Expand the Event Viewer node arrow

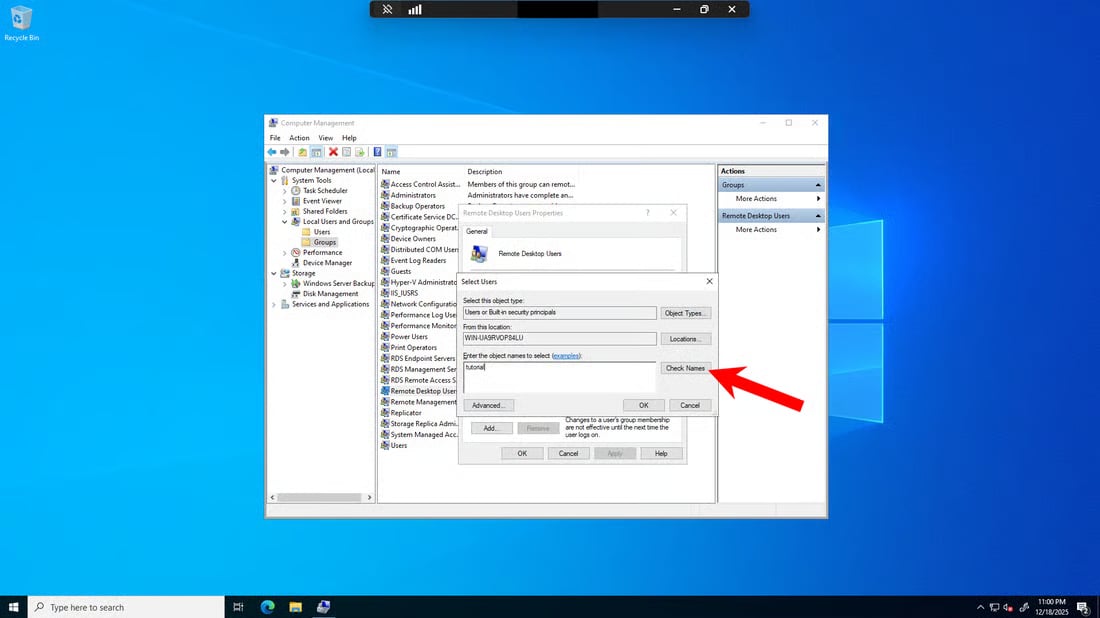tap(285, 201)
